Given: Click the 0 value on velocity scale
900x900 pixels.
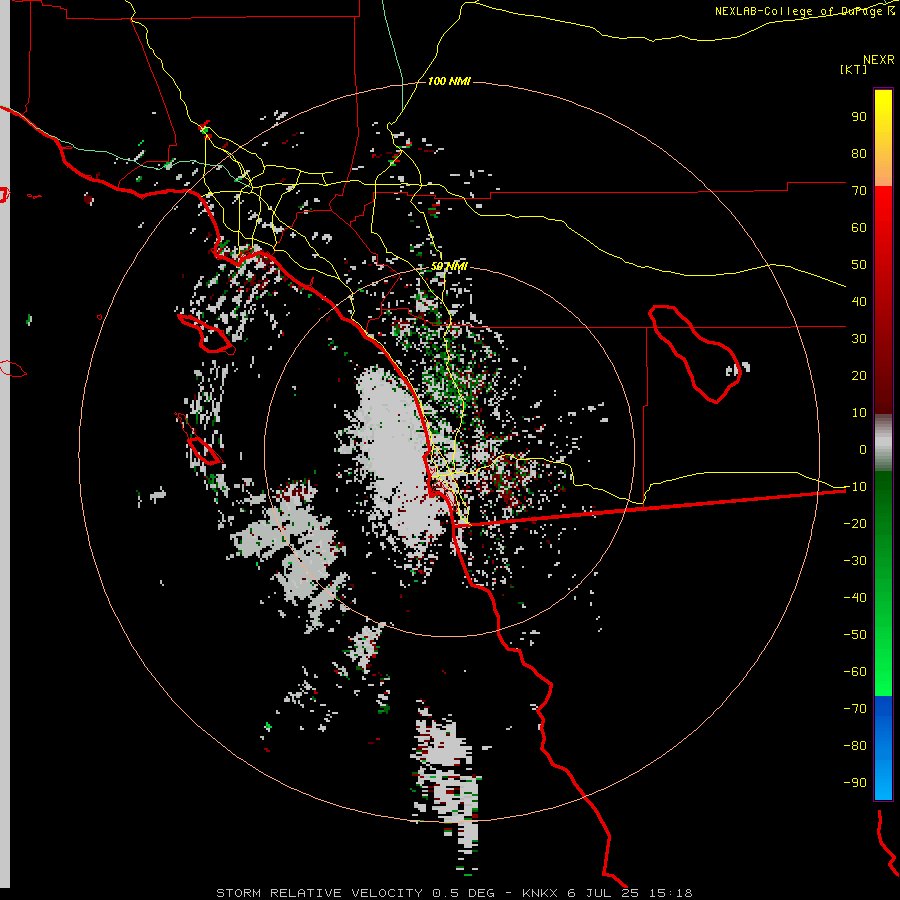Looking at the screenshot, I should [863, 450].
